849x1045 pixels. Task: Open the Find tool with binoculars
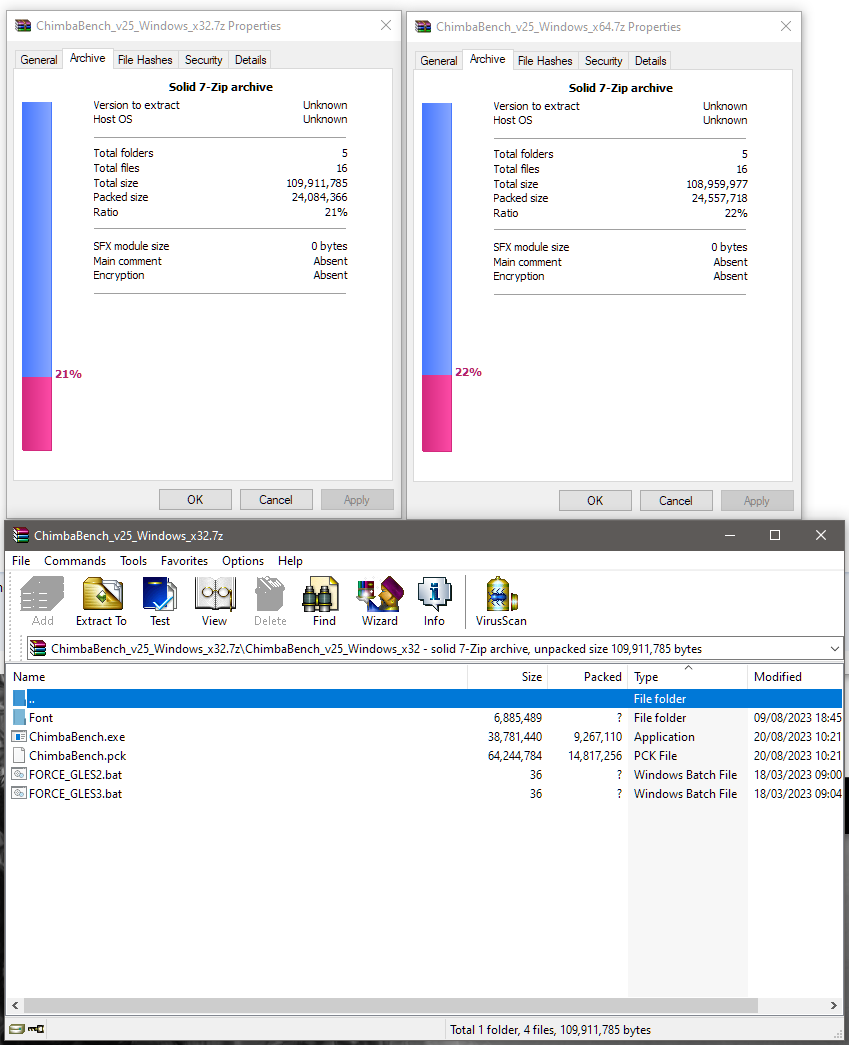click(325, 601)
